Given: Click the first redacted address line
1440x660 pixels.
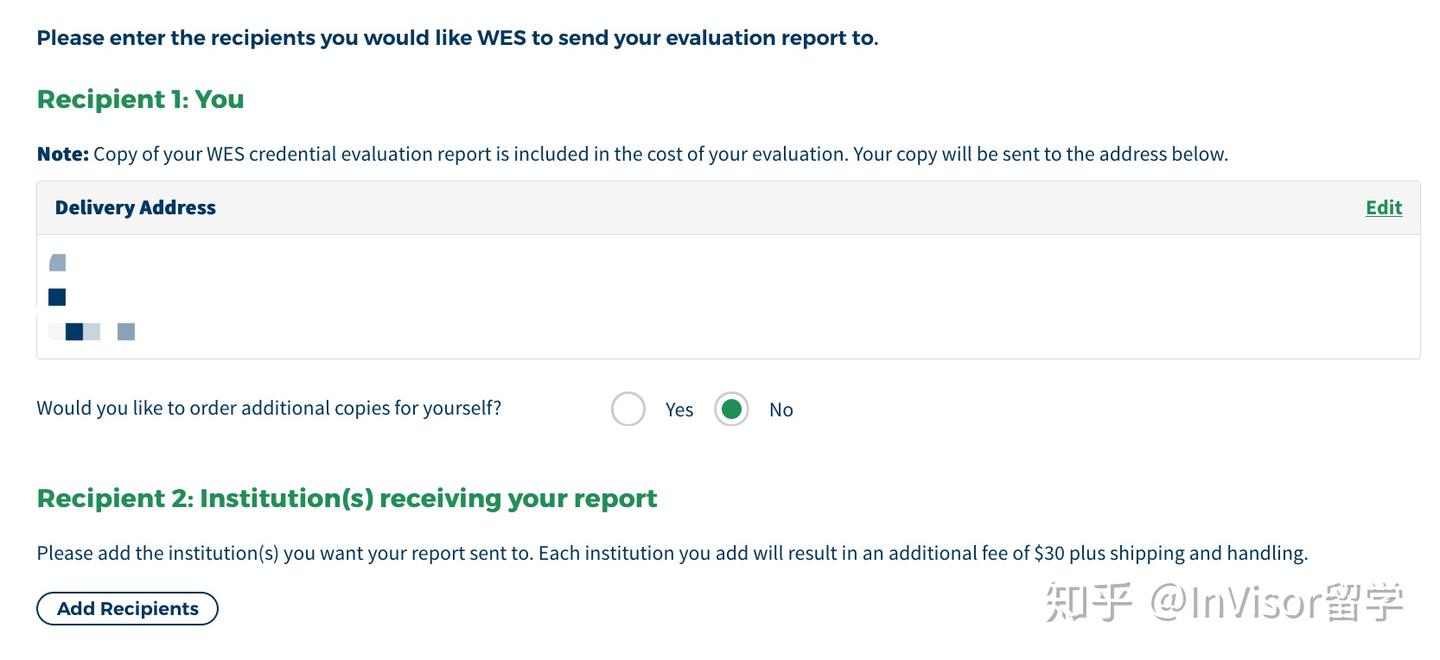Looking at the screenshot, I should 57,263.
